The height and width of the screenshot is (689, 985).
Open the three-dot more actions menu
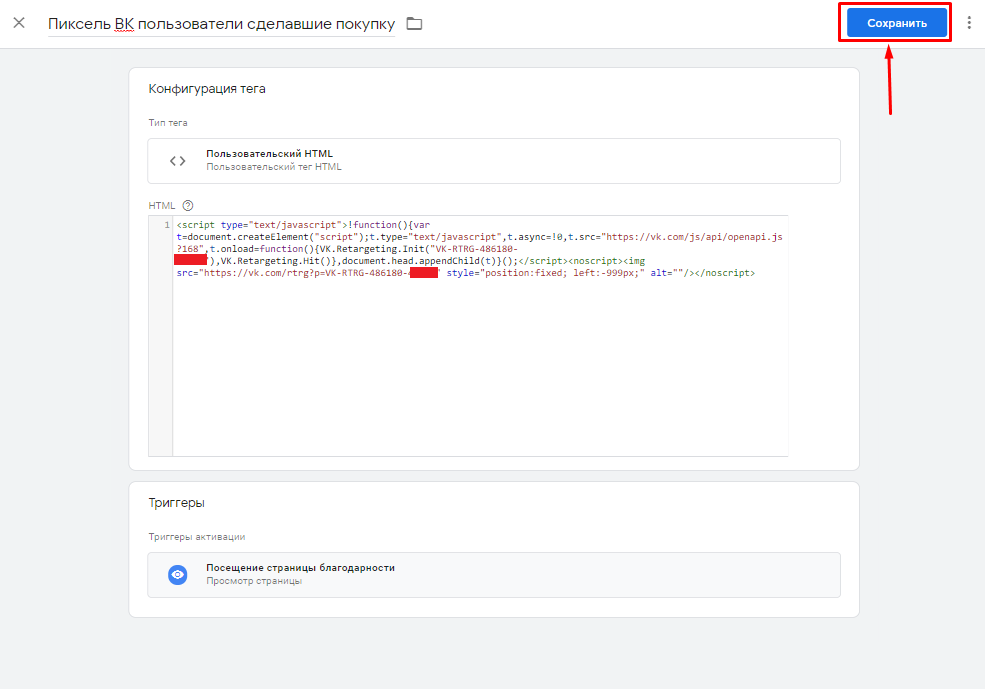pos(968,22)
